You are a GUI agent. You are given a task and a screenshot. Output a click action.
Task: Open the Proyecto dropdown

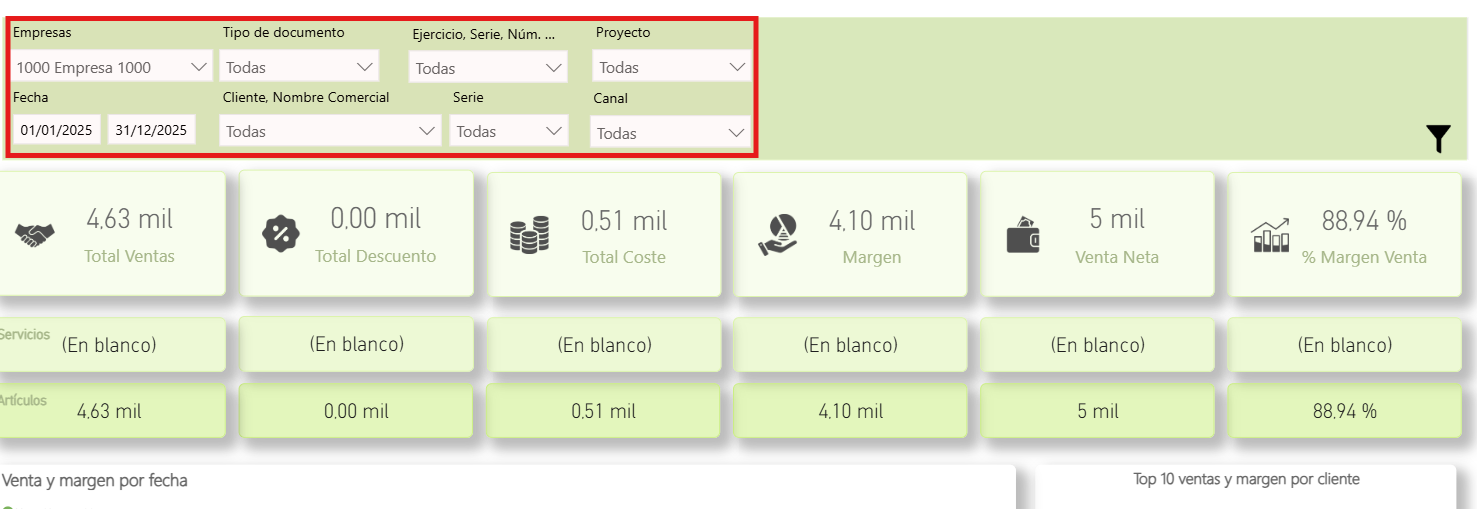[x=671, y=68]
